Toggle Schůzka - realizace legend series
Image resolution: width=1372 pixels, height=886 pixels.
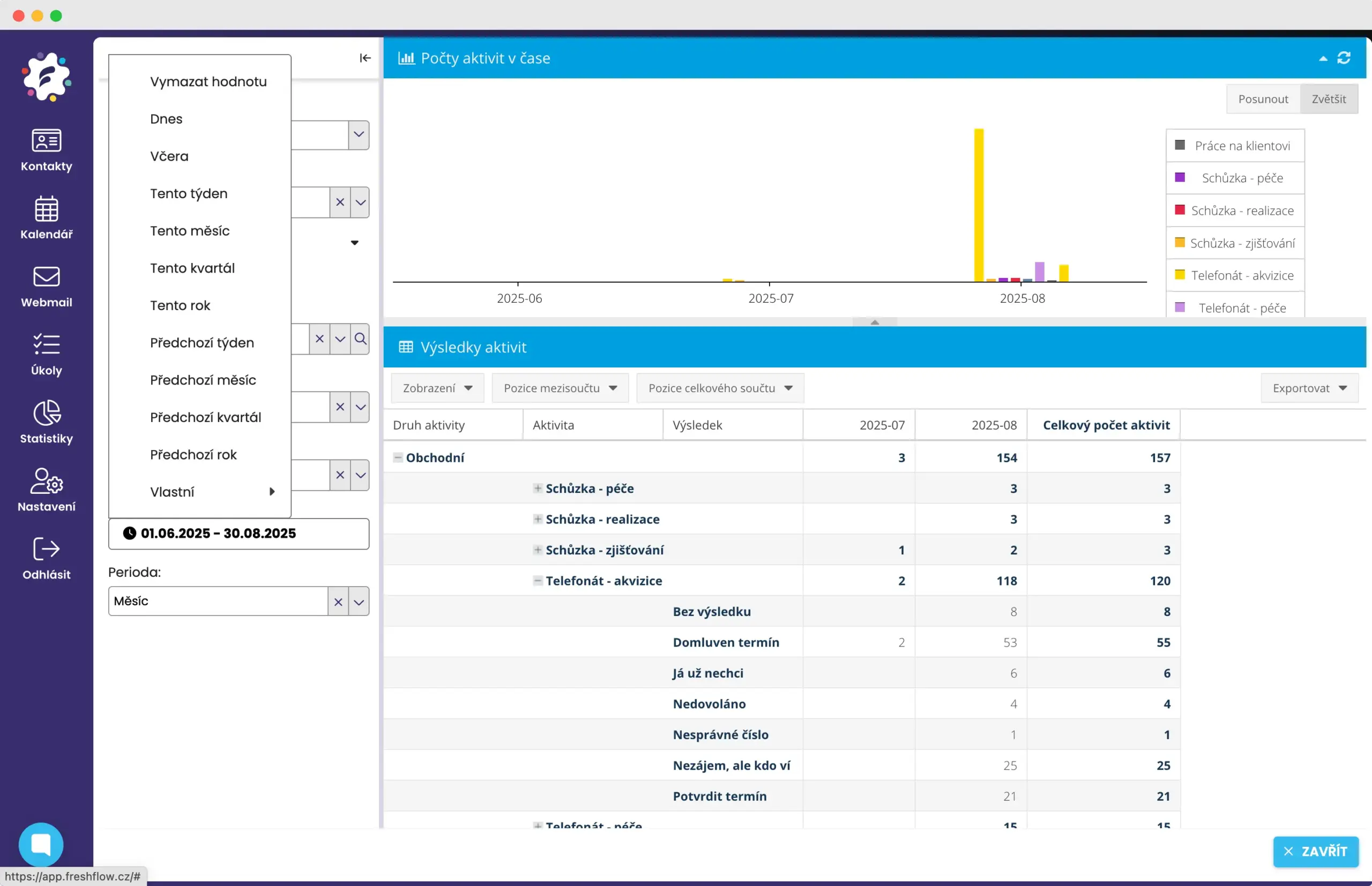coord(1241,211)
